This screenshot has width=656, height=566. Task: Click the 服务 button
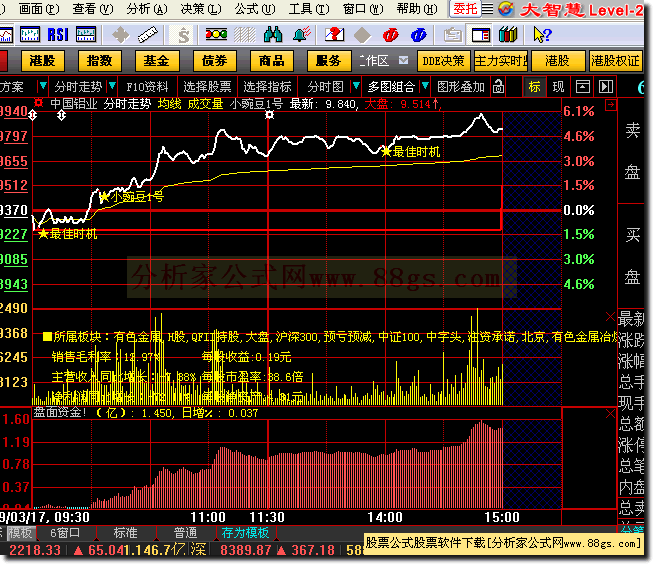(329, 61)
